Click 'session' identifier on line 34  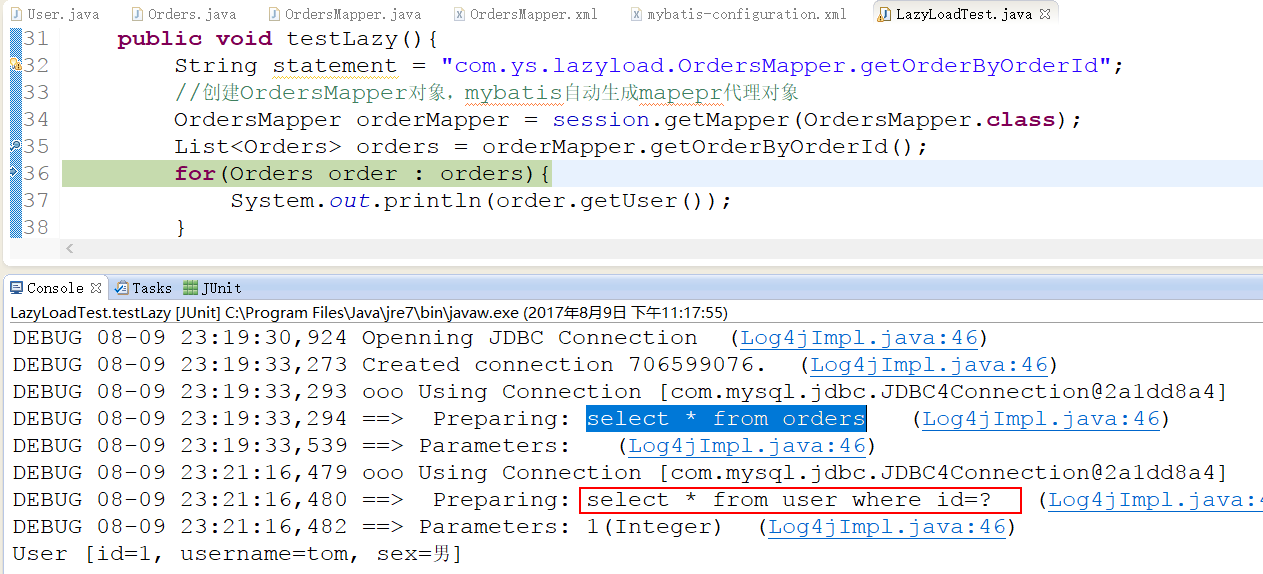[601, 119]
